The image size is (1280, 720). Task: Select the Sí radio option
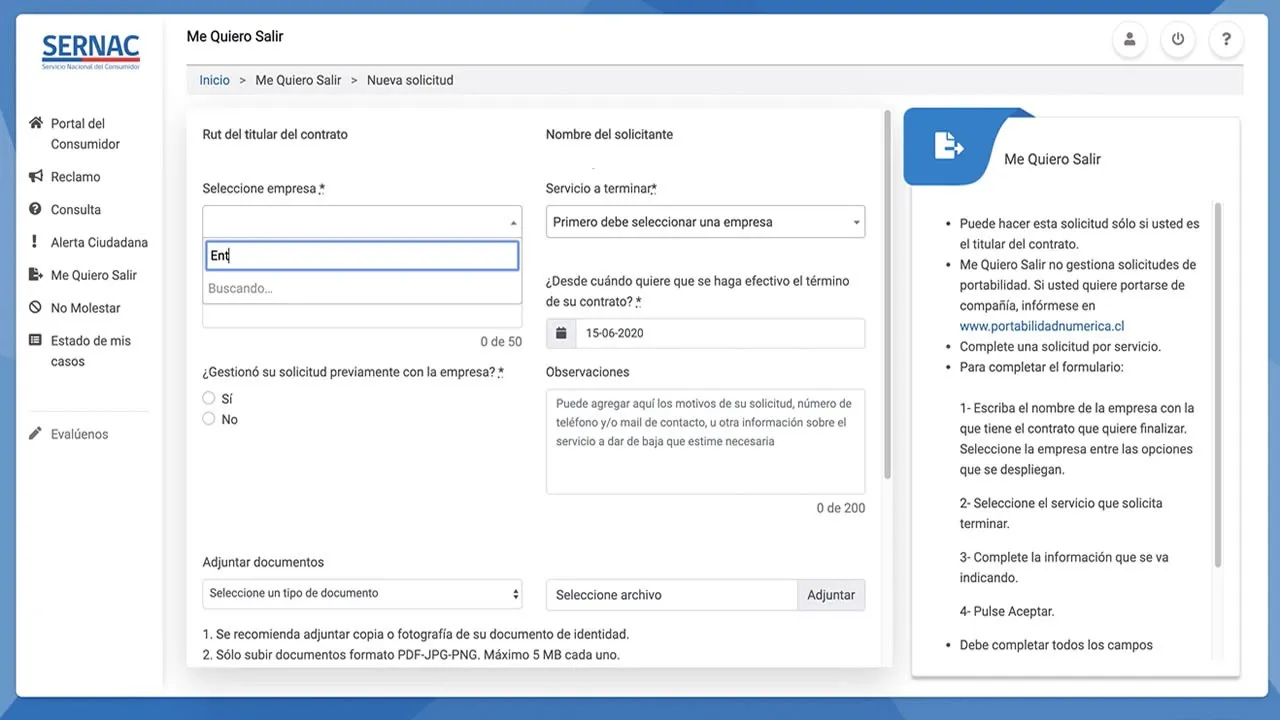pos(209,398)
